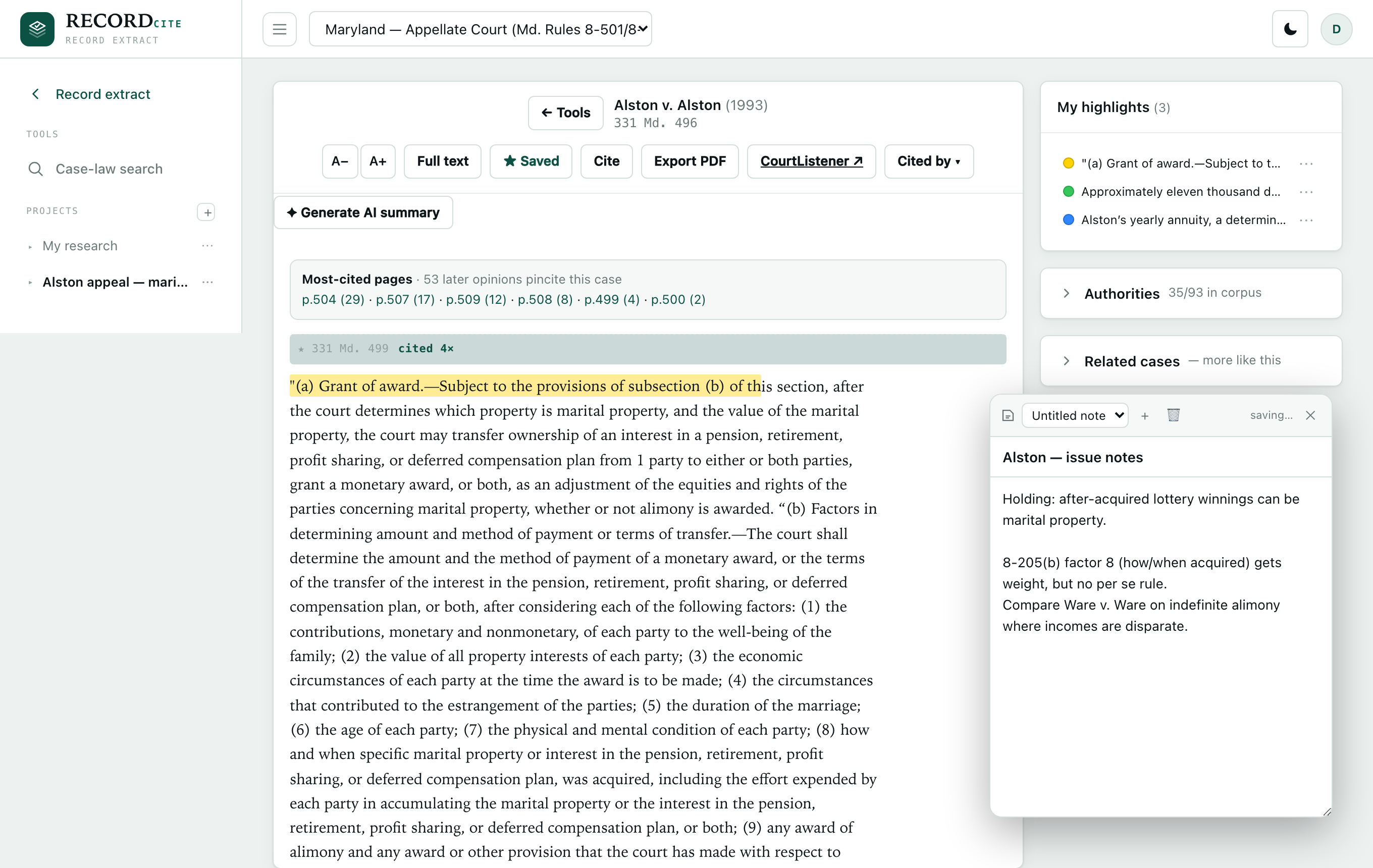
Task: Open the user avatar D menu
Action: click(1336, 29)
